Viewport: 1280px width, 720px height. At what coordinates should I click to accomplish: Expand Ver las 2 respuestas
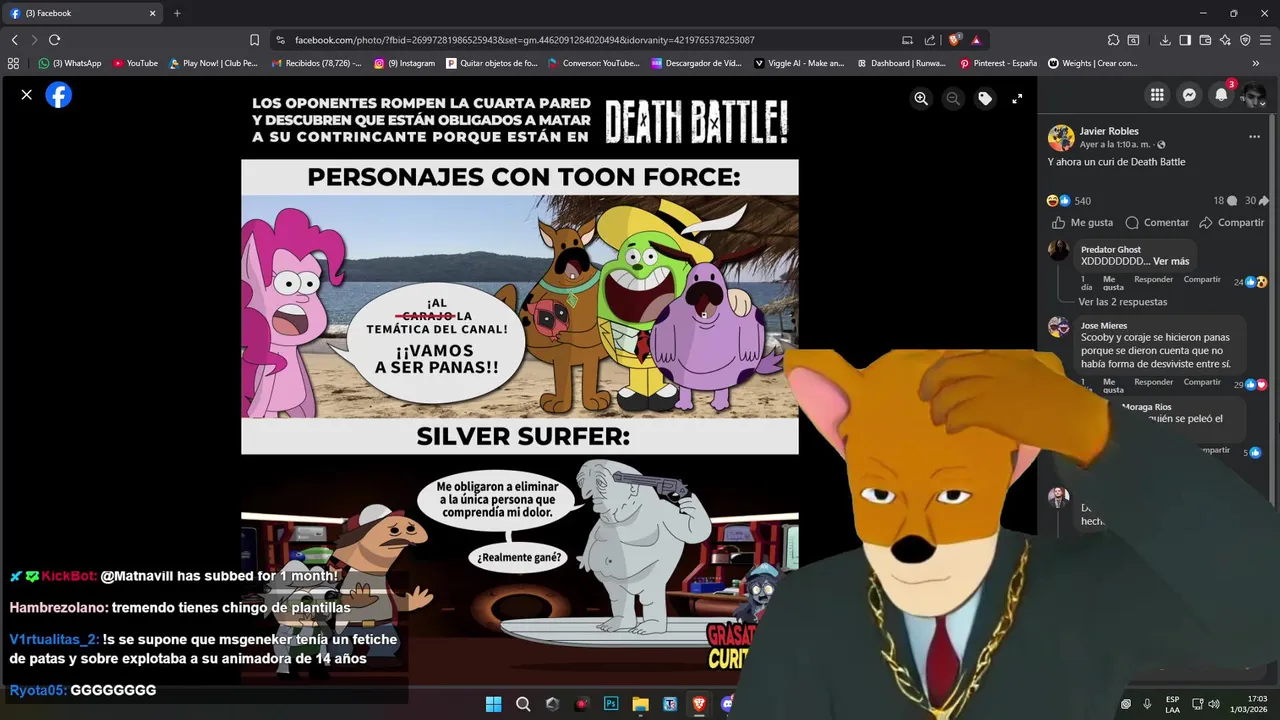[x=1122, y=302]
